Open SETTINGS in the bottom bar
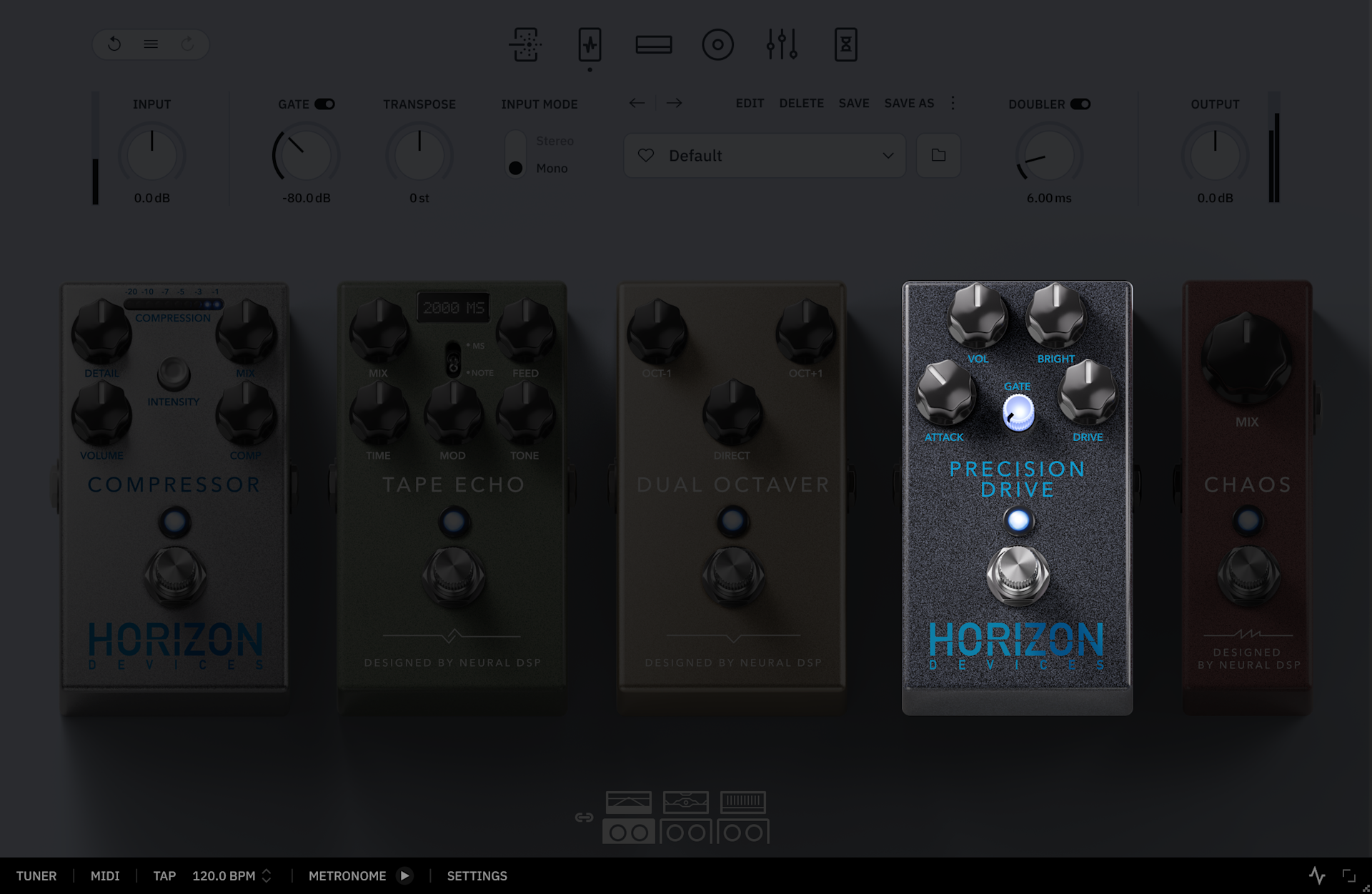The image size is (1372, 894). tap(477, 875)
